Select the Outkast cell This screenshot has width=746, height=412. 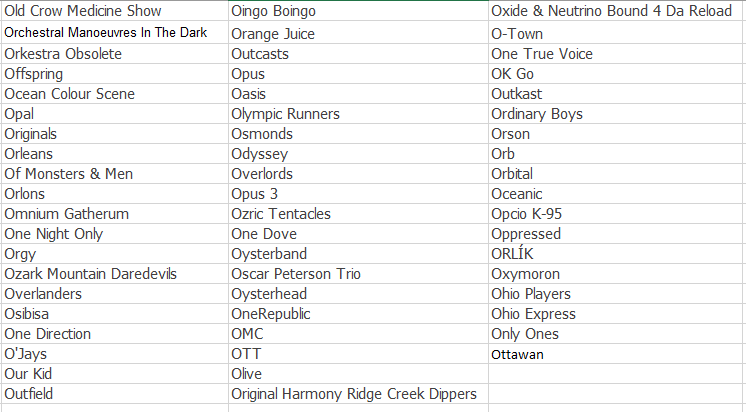click(615, 94)
